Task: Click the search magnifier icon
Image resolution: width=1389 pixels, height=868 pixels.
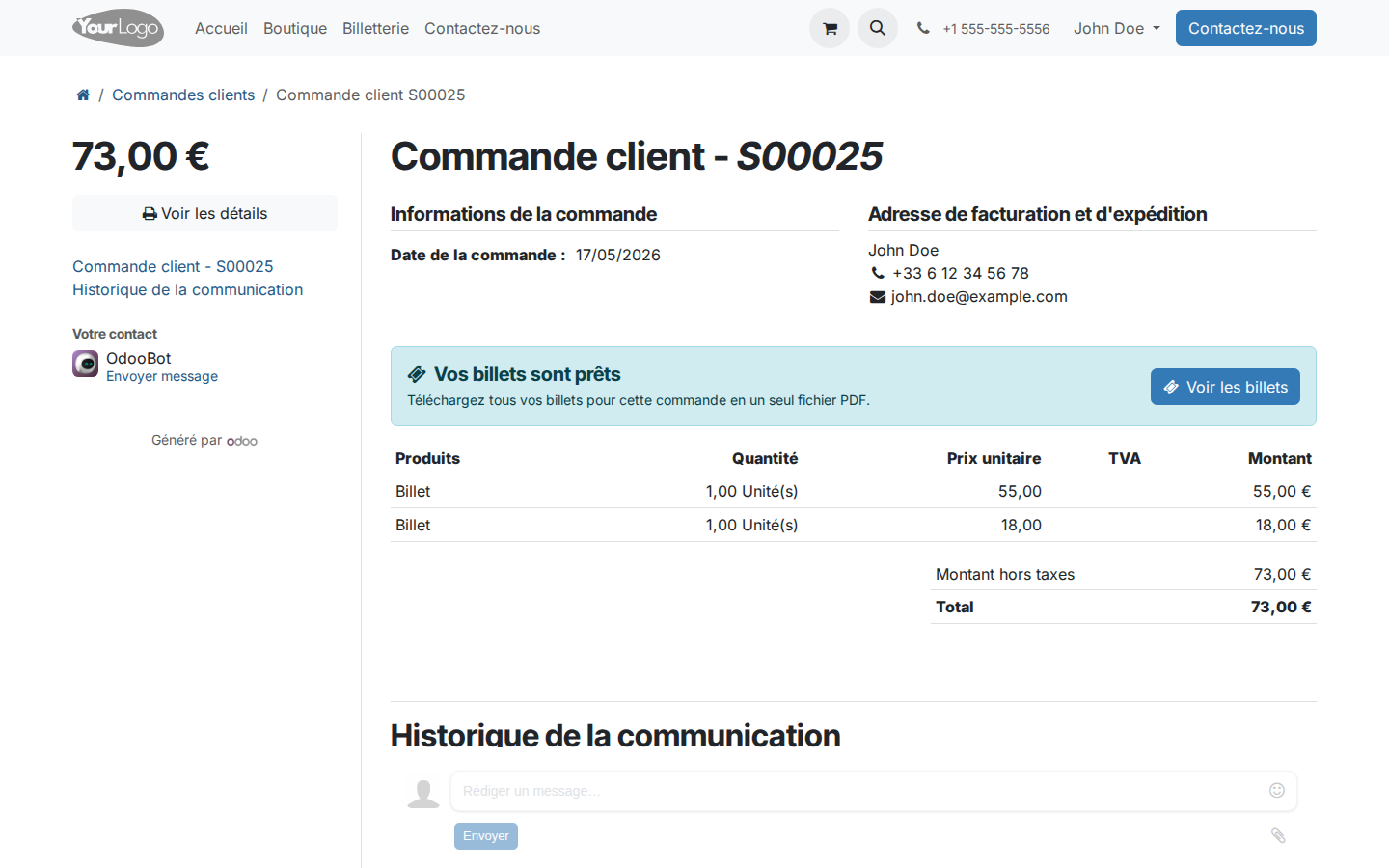Action: 878,28
